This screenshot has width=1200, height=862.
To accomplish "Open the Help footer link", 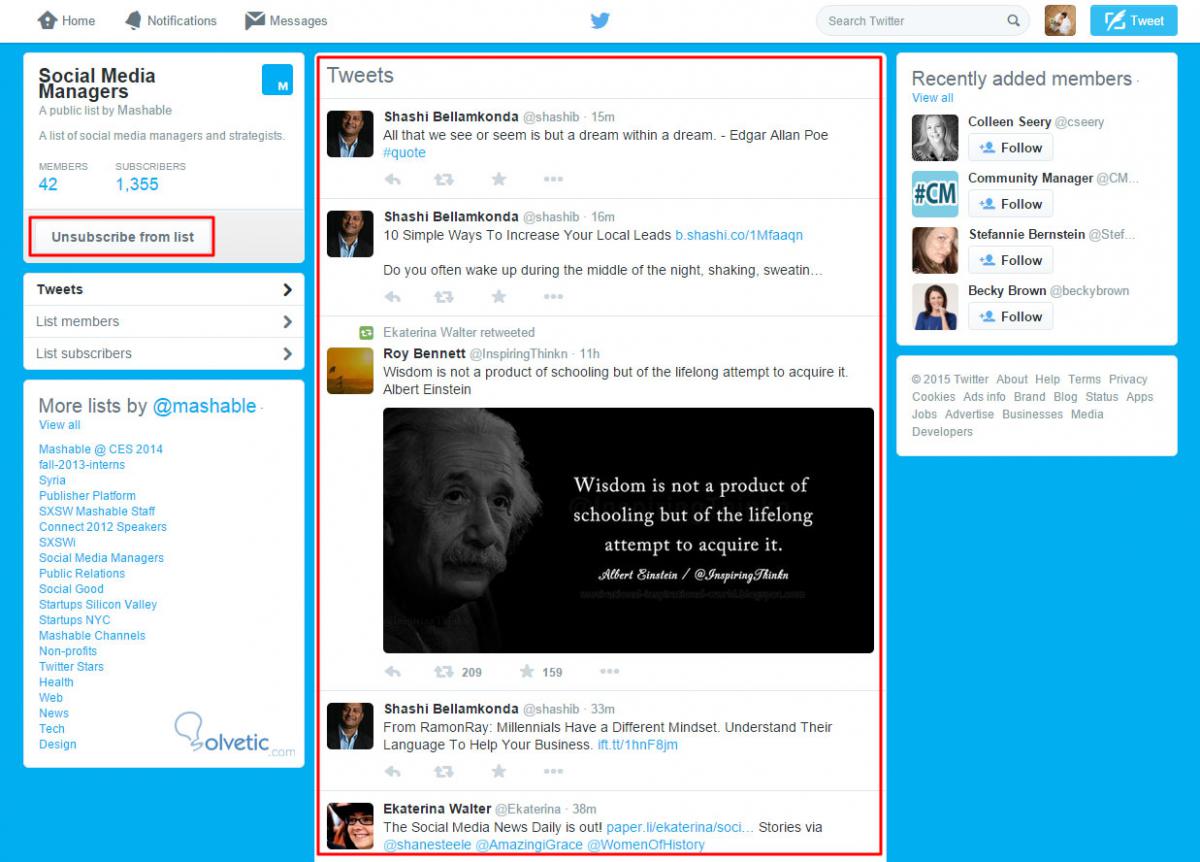I will [x=1048, y=380].
